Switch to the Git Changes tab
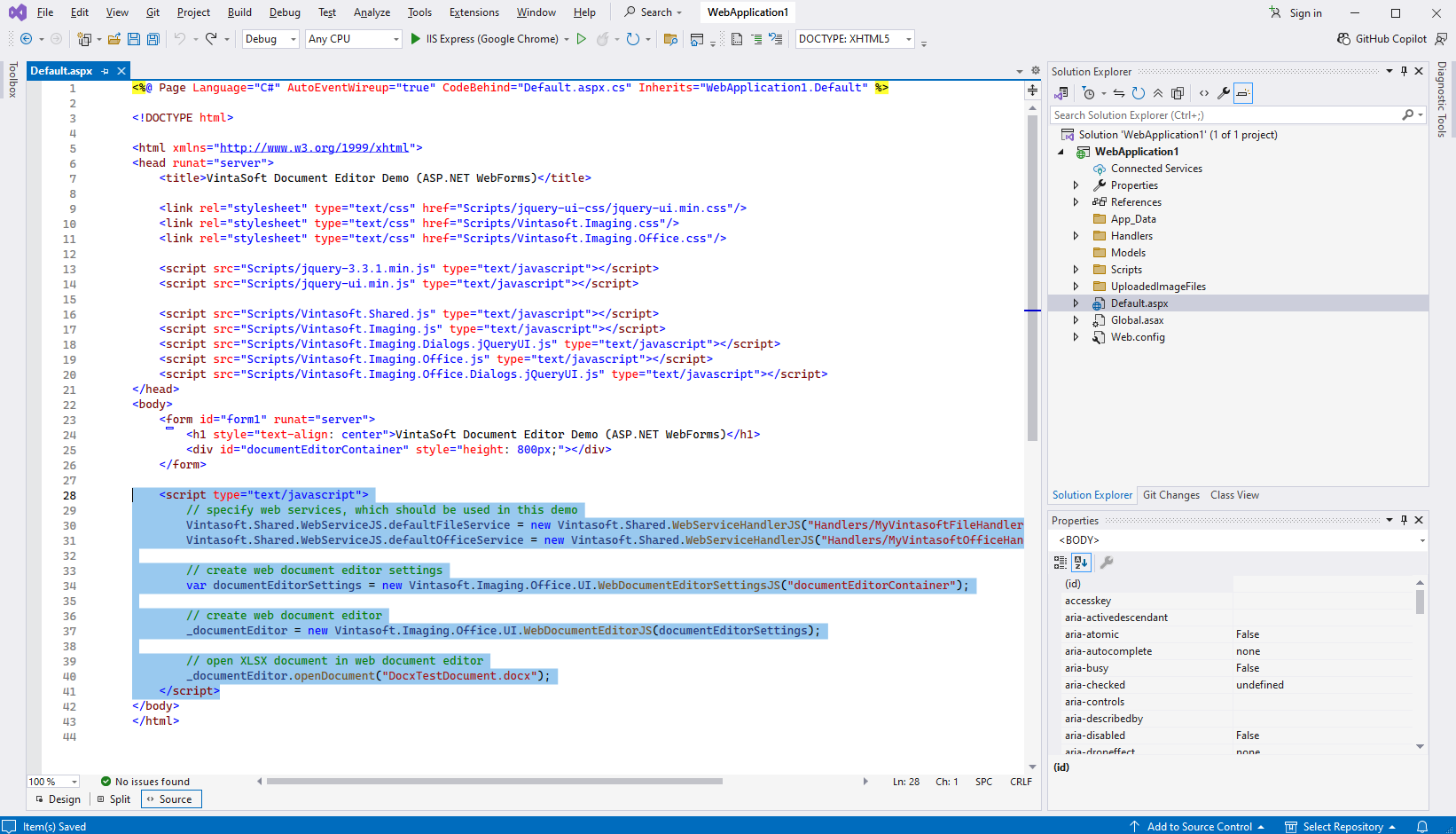1456x834 pixels. click(x=1170, y=495)
